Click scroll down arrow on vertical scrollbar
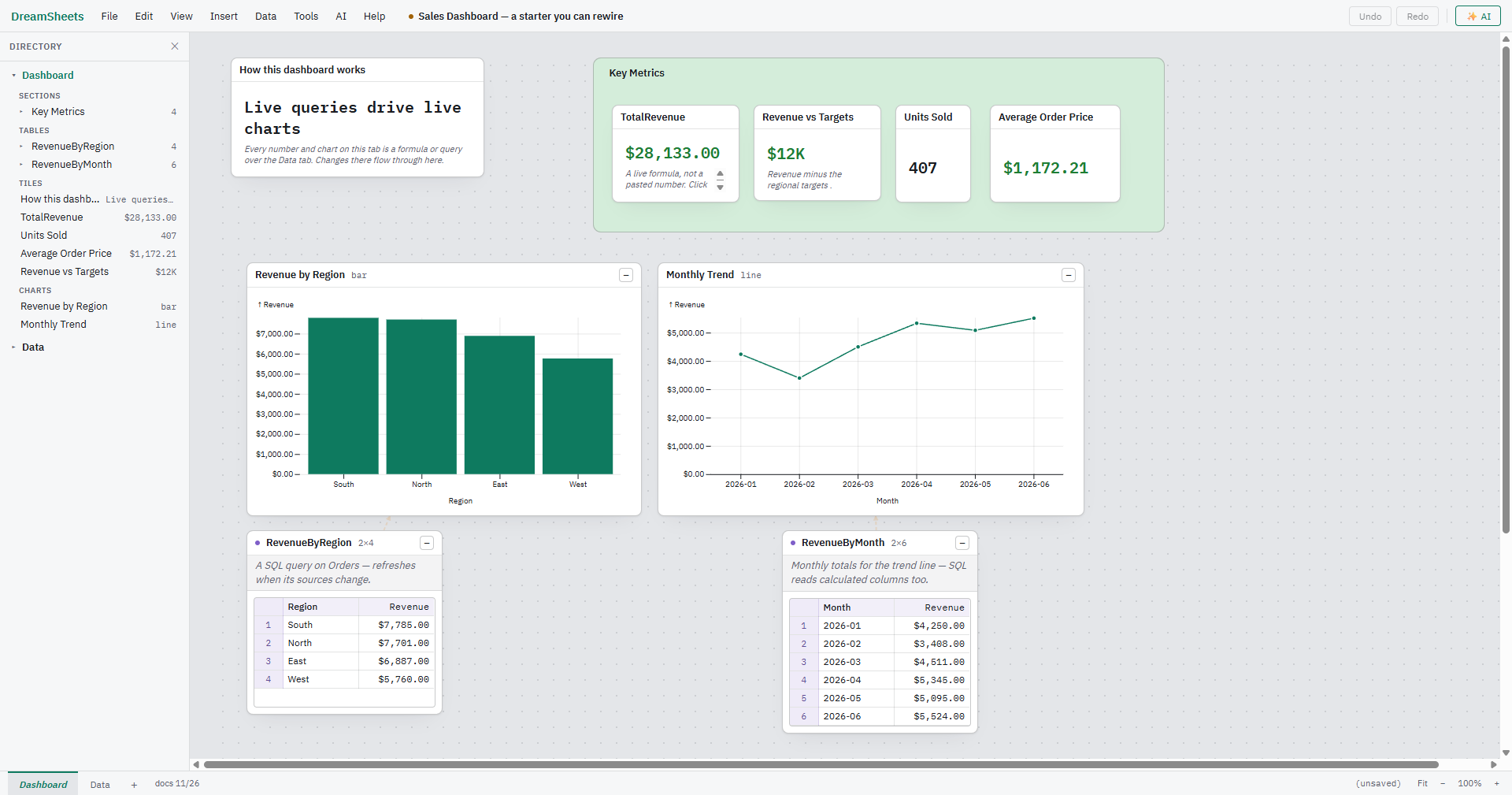The height and width of the screenshot is (795, 1512). click(x=1506, y=753)
